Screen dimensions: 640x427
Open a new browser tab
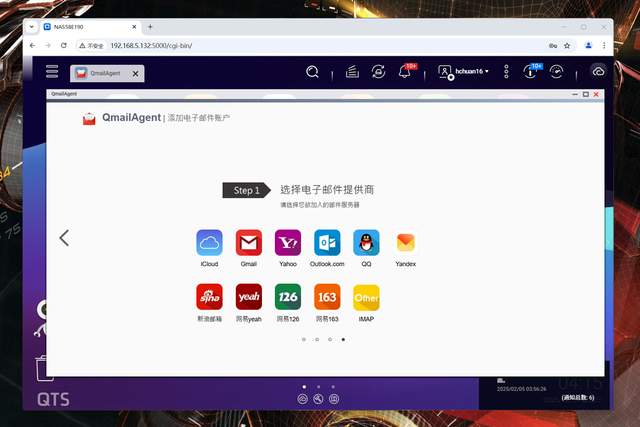(x=150, y=27)
